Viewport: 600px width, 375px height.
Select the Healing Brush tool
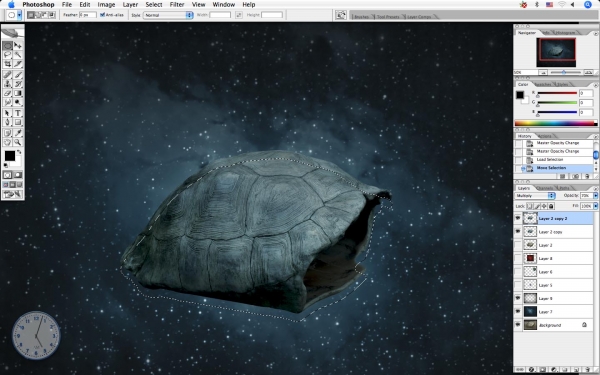[8, 75]
